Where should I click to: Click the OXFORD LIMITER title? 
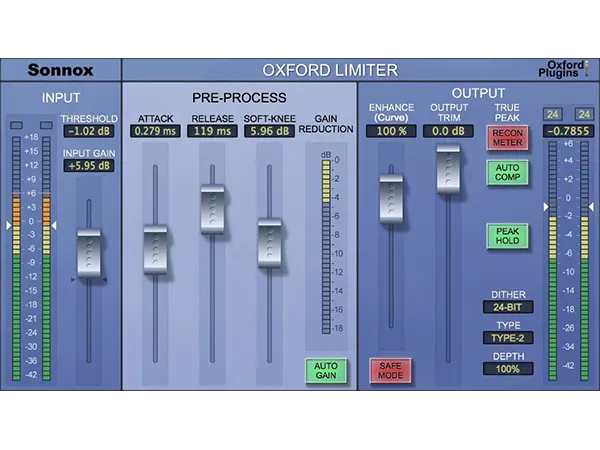(330, 70)
